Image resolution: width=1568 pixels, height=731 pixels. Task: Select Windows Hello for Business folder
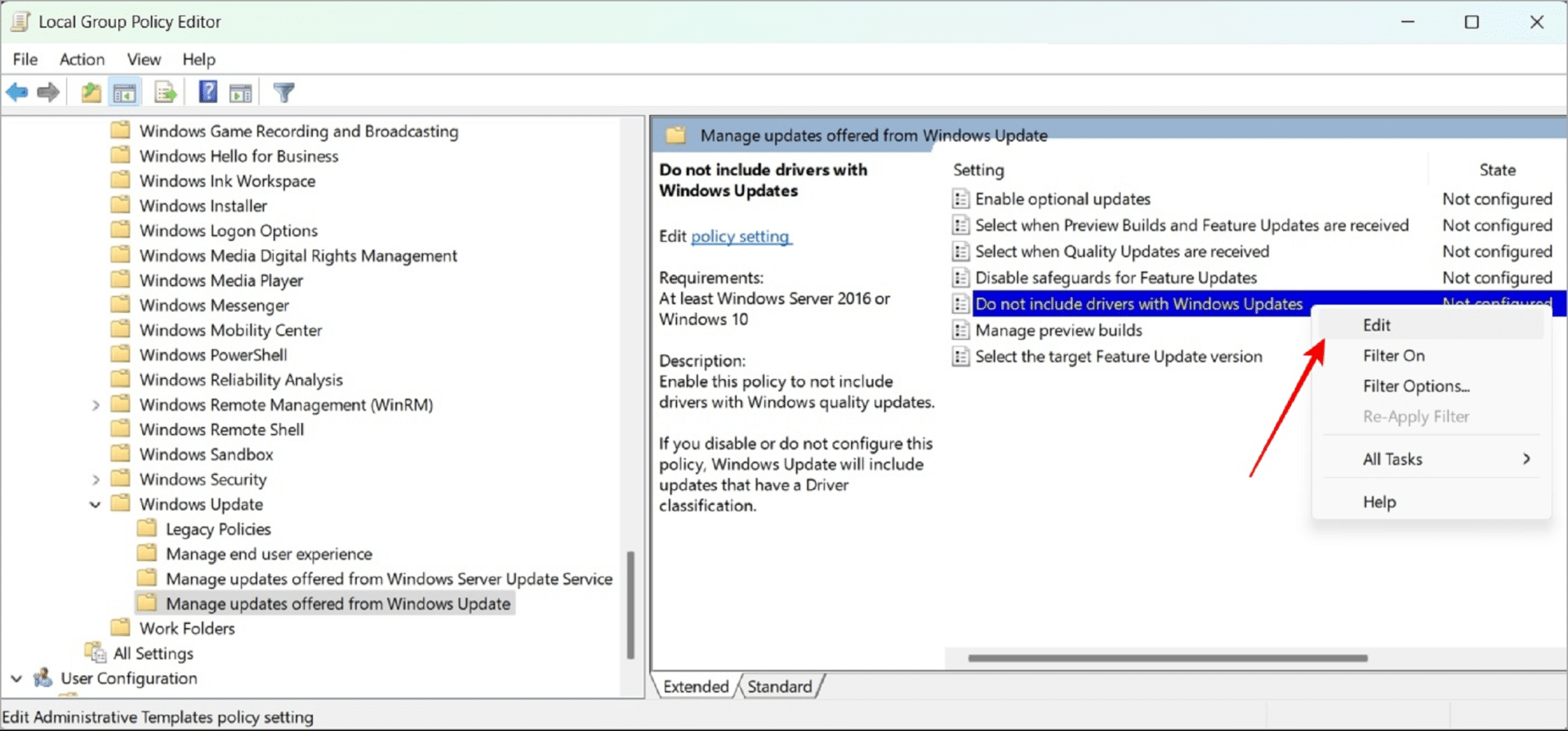point(238,156)
